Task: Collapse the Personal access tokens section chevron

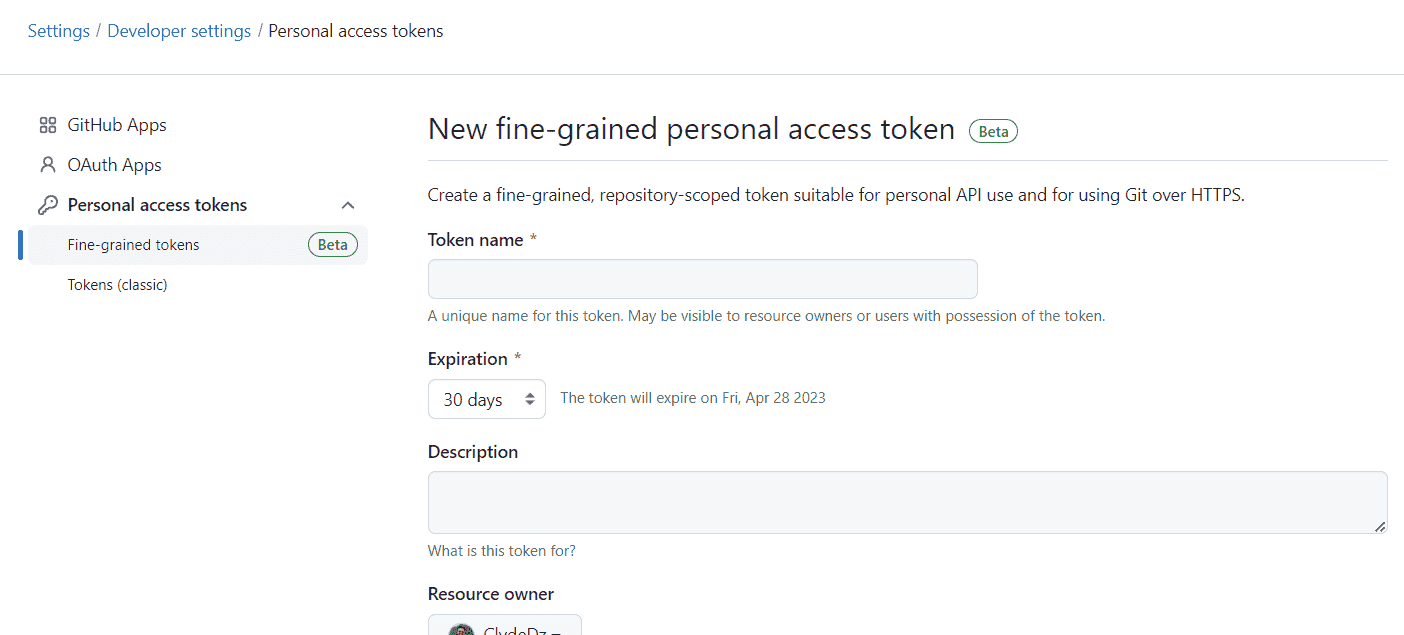Action: pos(348,205)
